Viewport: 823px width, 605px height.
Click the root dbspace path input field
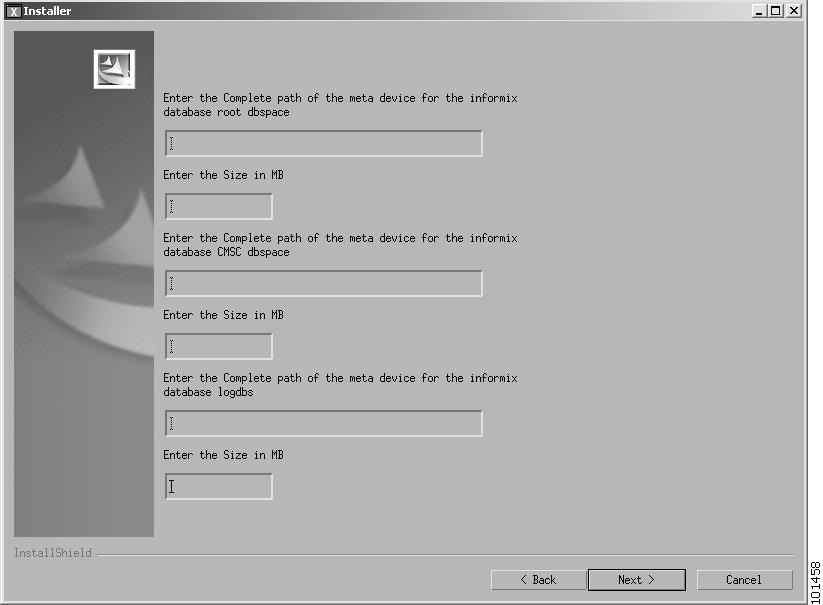(323, 143)
